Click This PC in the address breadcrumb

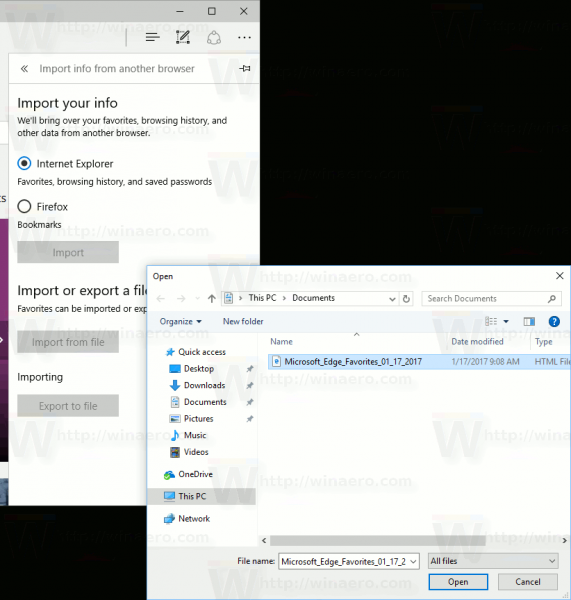[262, 298]
